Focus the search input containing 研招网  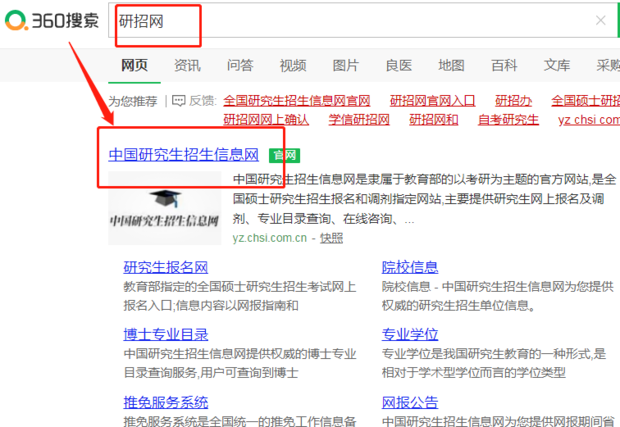point(362,21)
